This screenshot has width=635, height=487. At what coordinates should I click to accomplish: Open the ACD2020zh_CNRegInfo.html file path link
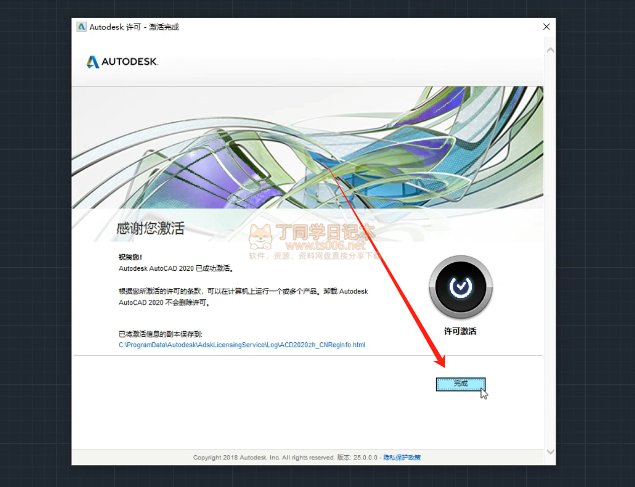[242, 345]
